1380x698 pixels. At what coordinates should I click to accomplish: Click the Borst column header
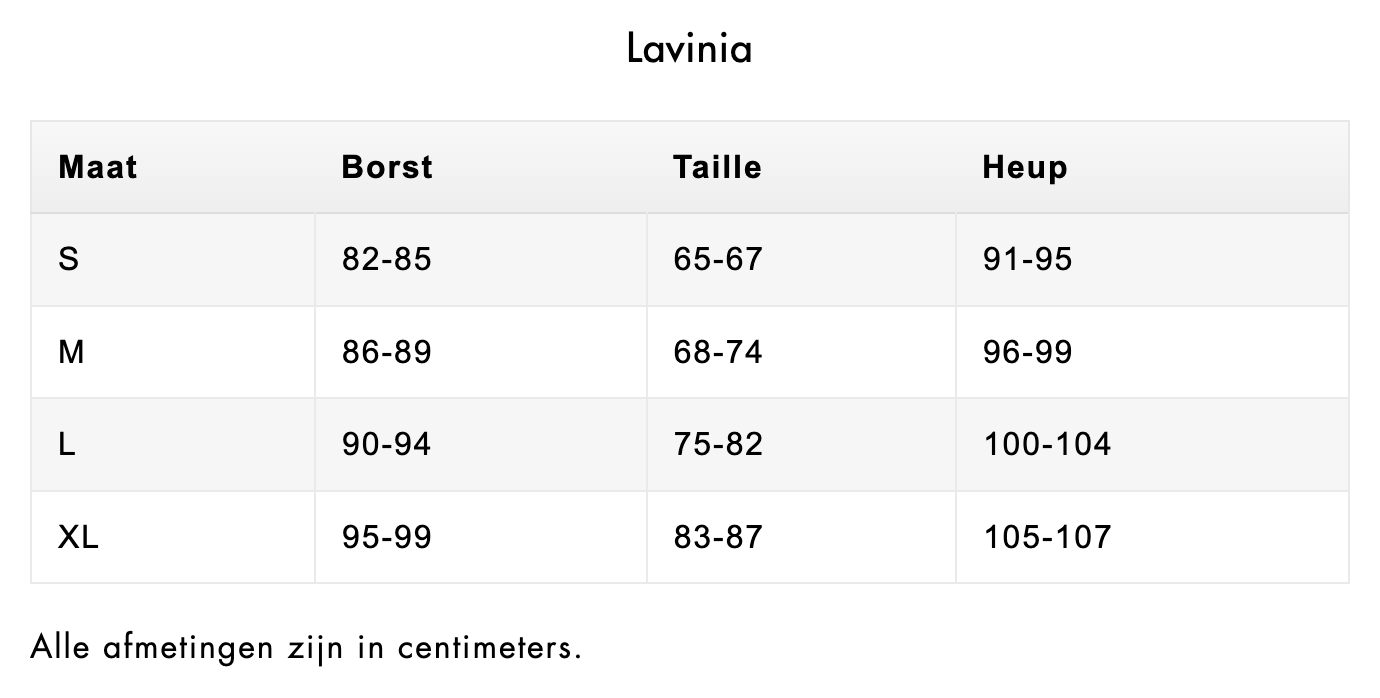(x=387, y=167)
